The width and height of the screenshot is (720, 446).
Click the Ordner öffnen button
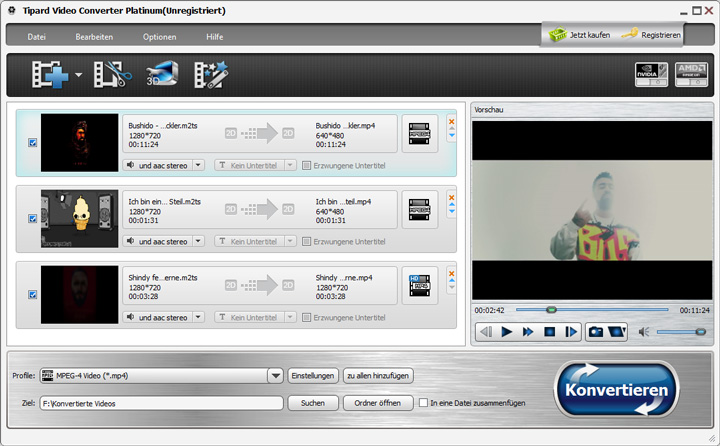coord(378,403)
